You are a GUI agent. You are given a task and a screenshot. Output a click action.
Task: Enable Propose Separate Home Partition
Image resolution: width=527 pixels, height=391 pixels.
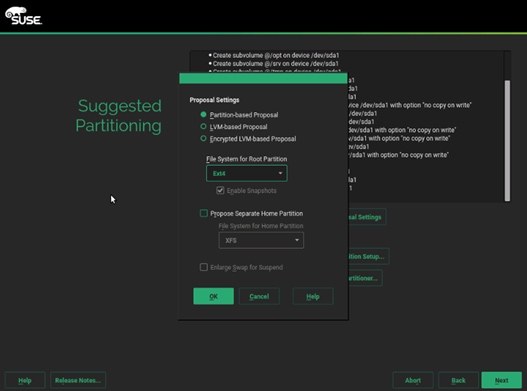pos(204,213)
